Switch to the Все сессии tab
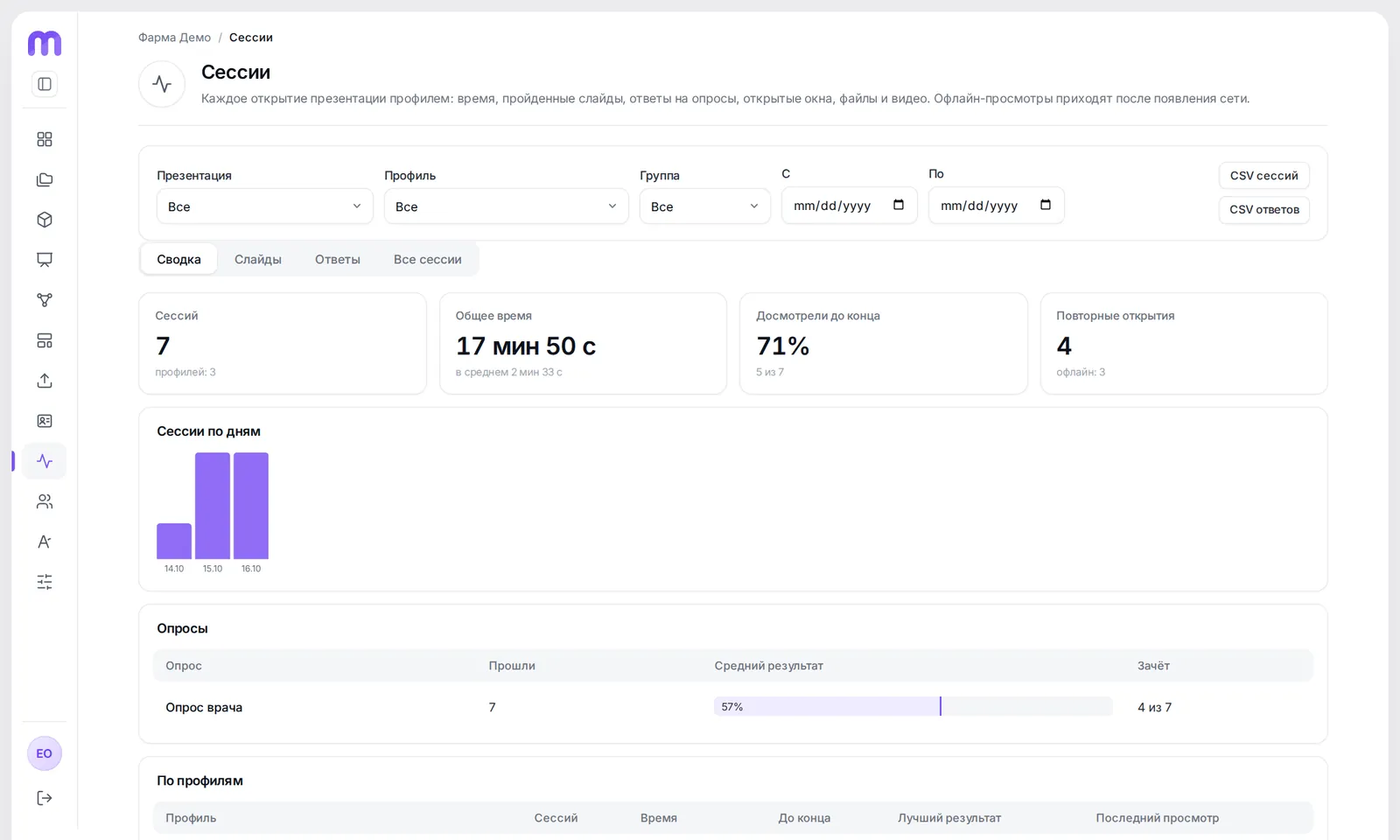The image size is (1400, 840). point(428,259)
